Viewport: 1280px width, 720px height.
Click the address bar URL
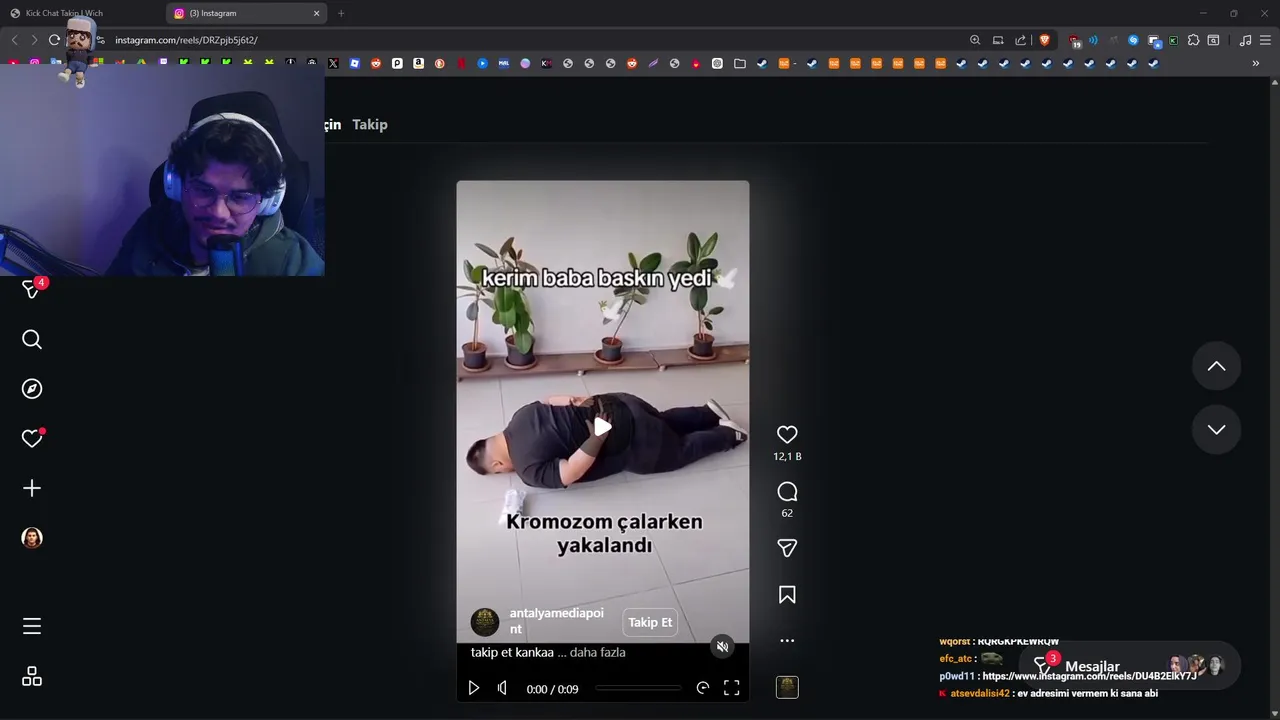pos(186,40)
